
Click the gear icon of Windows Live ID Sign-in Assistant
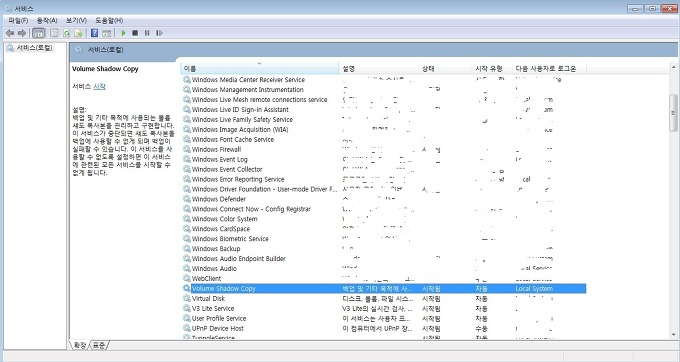186,109
